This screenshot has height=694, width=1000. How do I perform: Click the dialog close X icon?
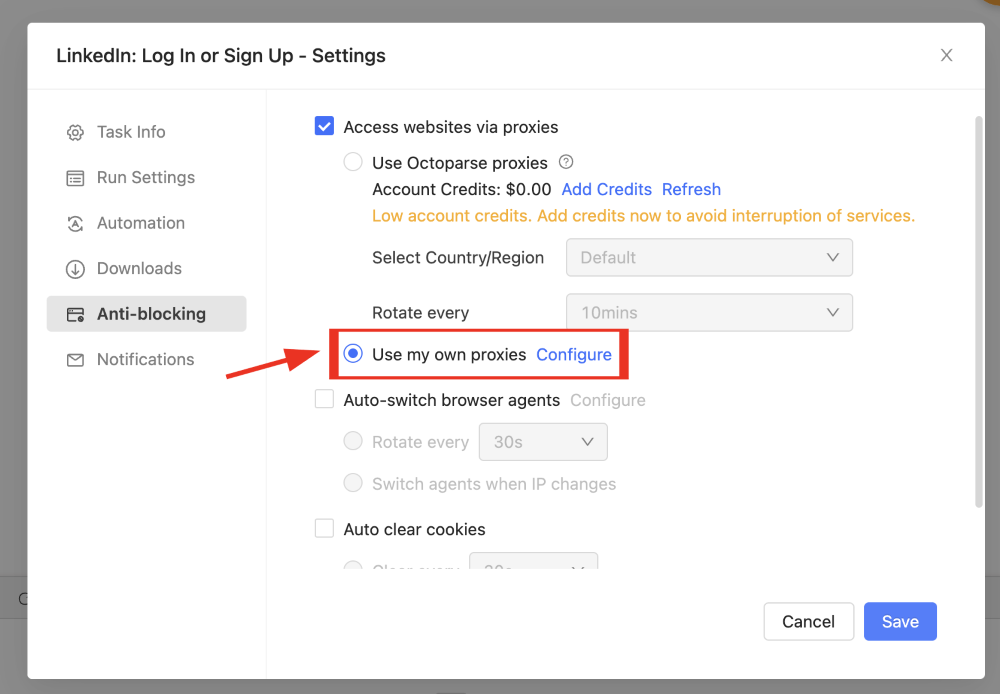(946, 55)
